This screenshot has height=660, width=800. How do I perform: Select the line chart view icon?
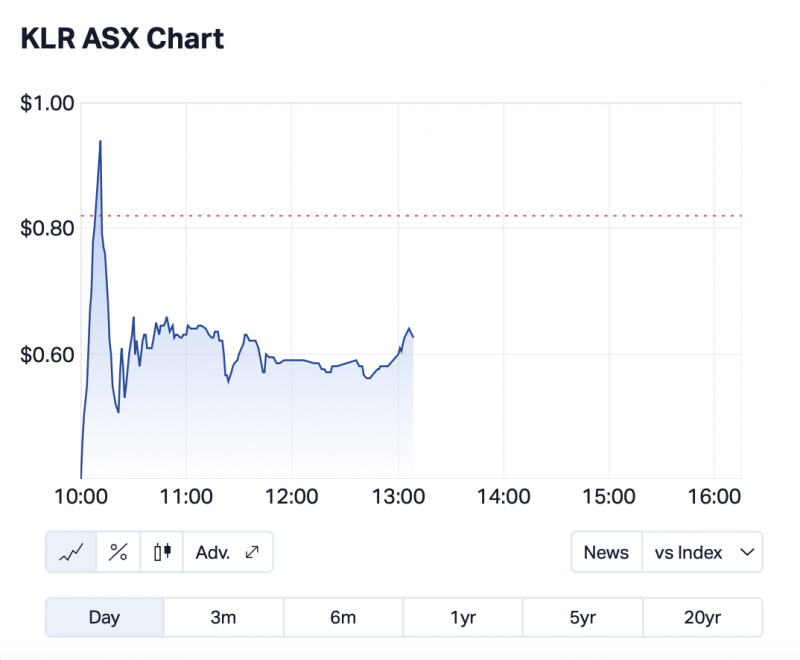pos(71,552)
